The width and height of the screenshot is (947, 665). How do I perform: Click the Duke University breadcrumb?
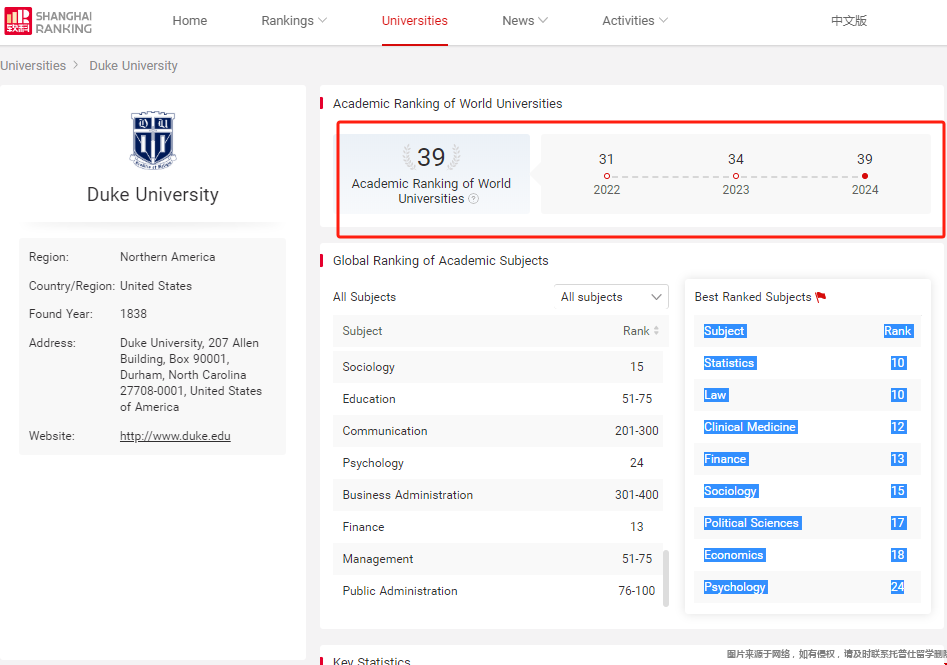(133, 65)
